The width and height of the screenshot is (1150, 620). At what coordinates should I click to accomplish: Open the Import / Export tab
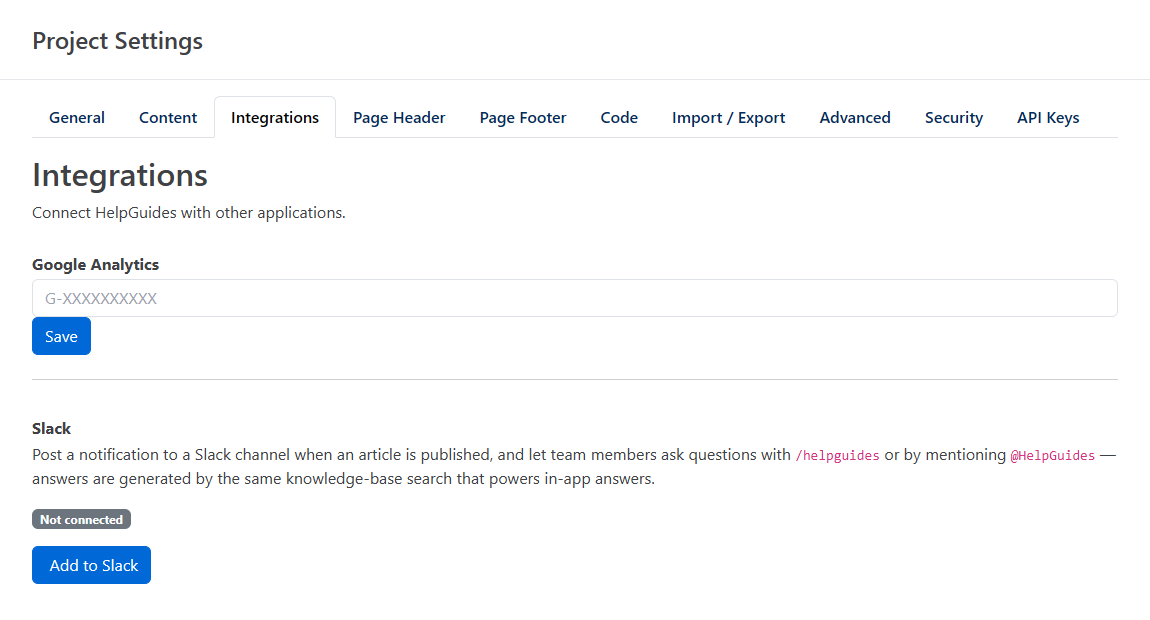click(728, 117)
